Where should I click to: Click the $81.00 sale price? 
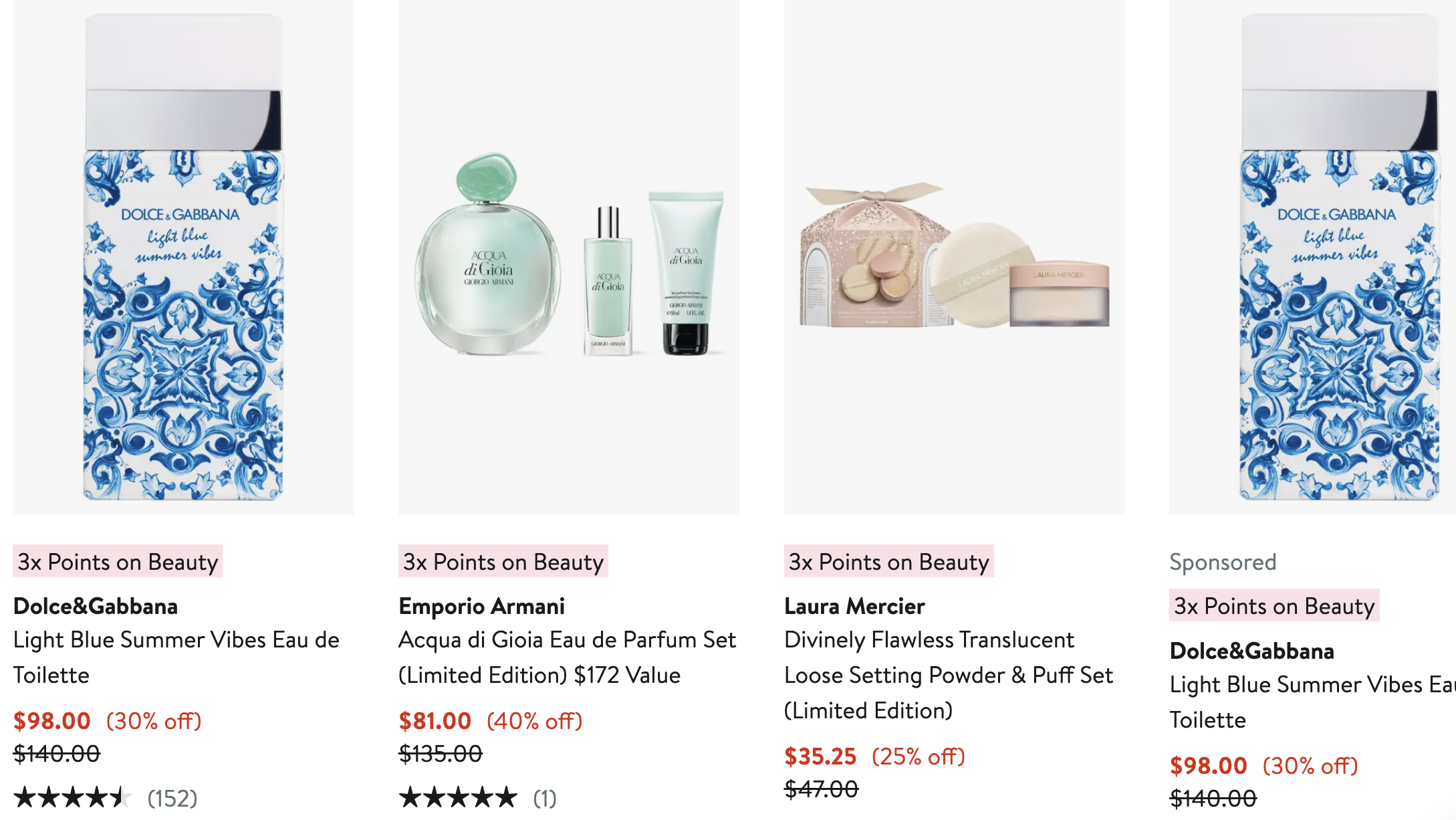pyautogui.click(x=435, y=721)
